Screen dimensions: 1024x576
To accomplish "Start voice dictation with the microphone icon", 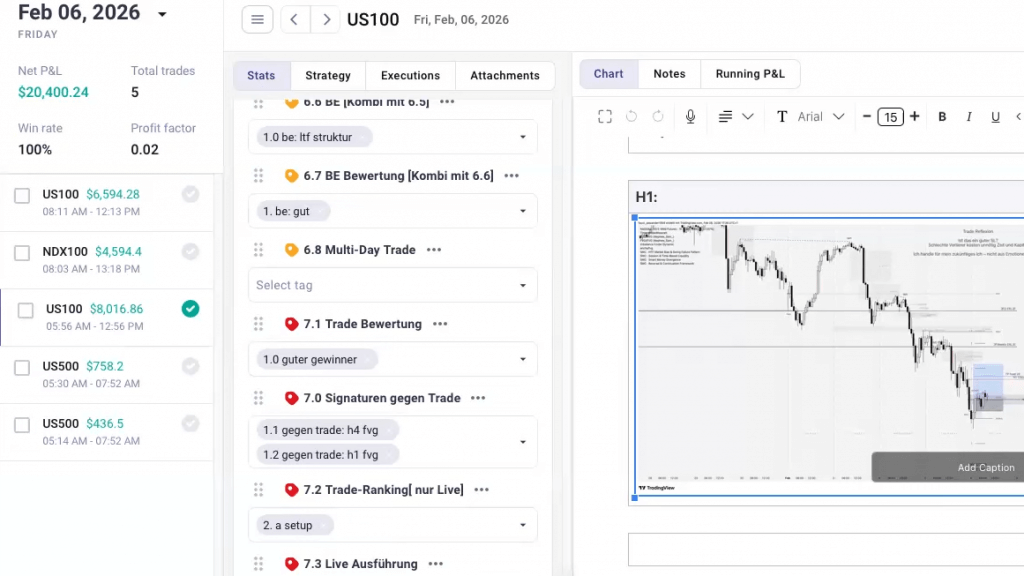I will click(689, 116).
